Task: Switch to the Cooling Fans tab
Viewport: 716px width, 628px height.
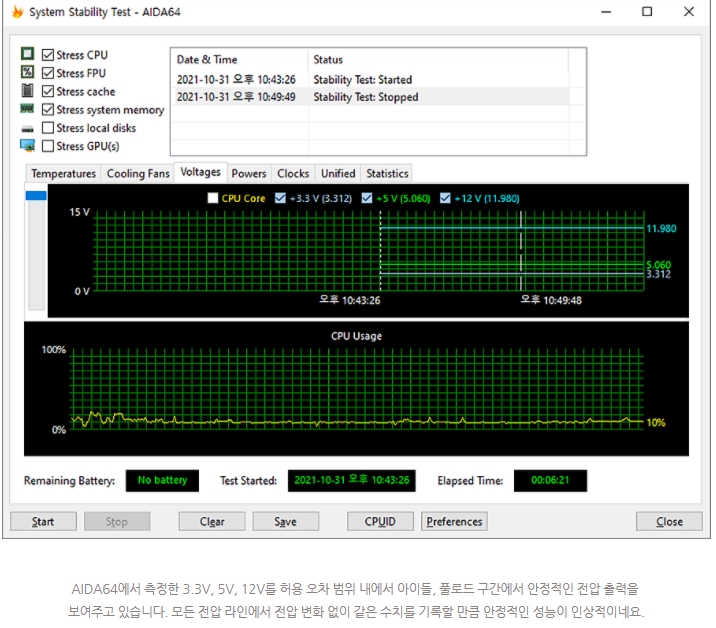Action: pyautogui.click(x=138, y=174)
